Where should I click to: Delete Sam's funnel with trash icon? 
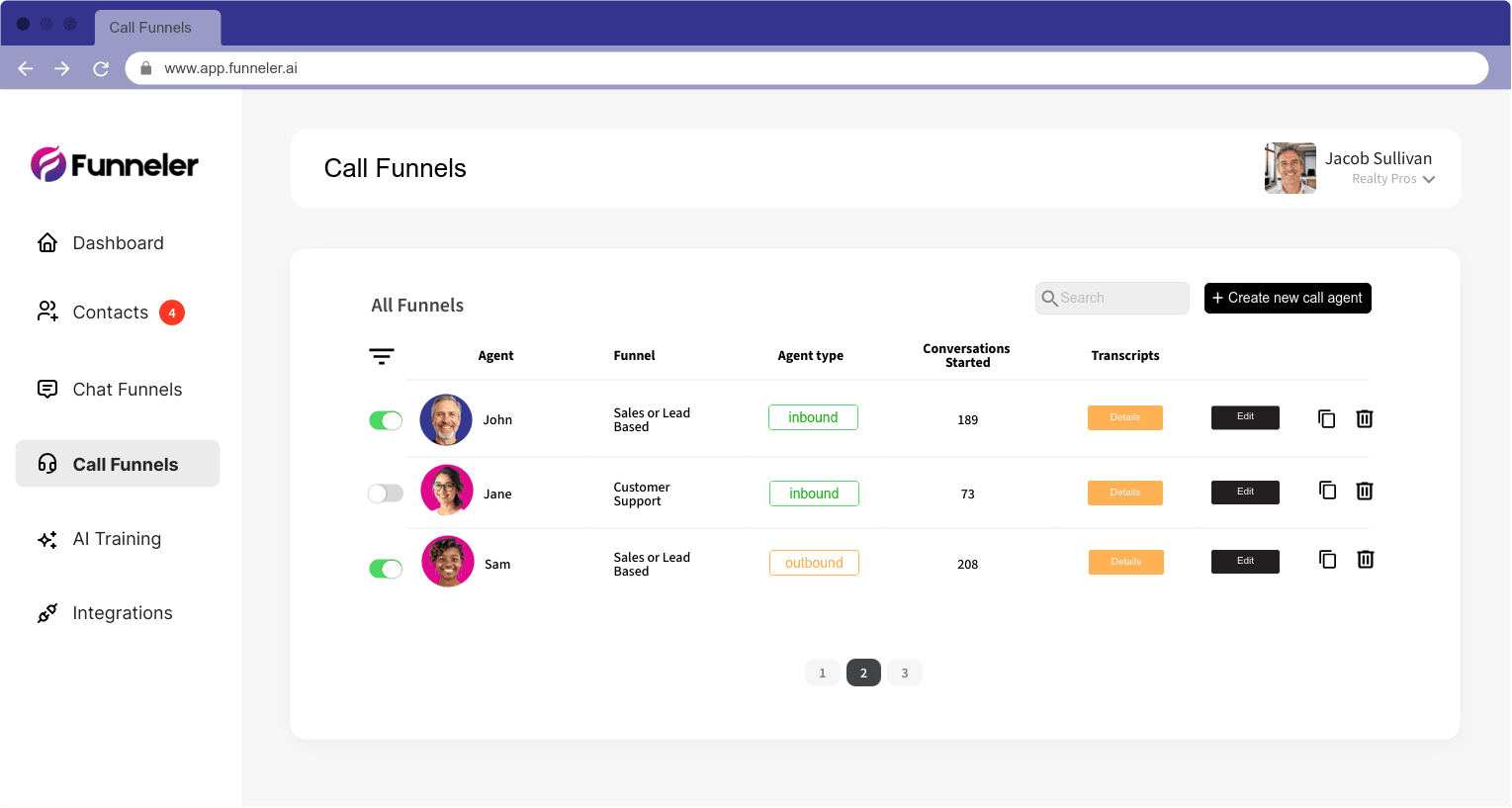(1366, 560)
